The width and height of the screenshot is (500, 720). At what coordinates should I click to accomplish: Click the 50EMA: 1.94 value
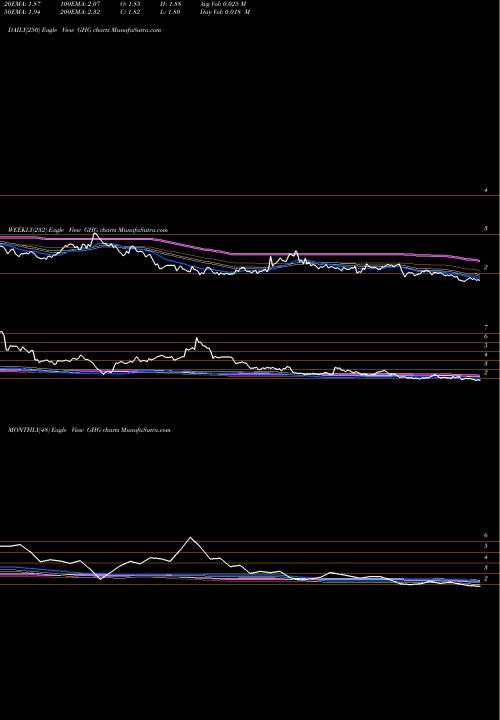click(22, 12)
